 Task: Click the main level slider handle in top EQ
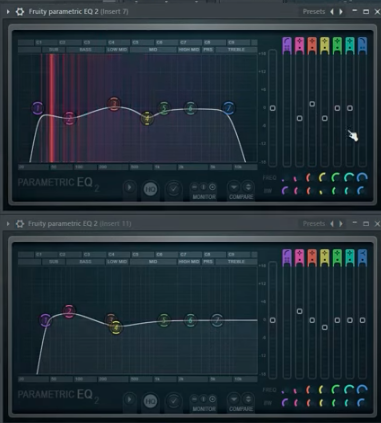(273, 108)
